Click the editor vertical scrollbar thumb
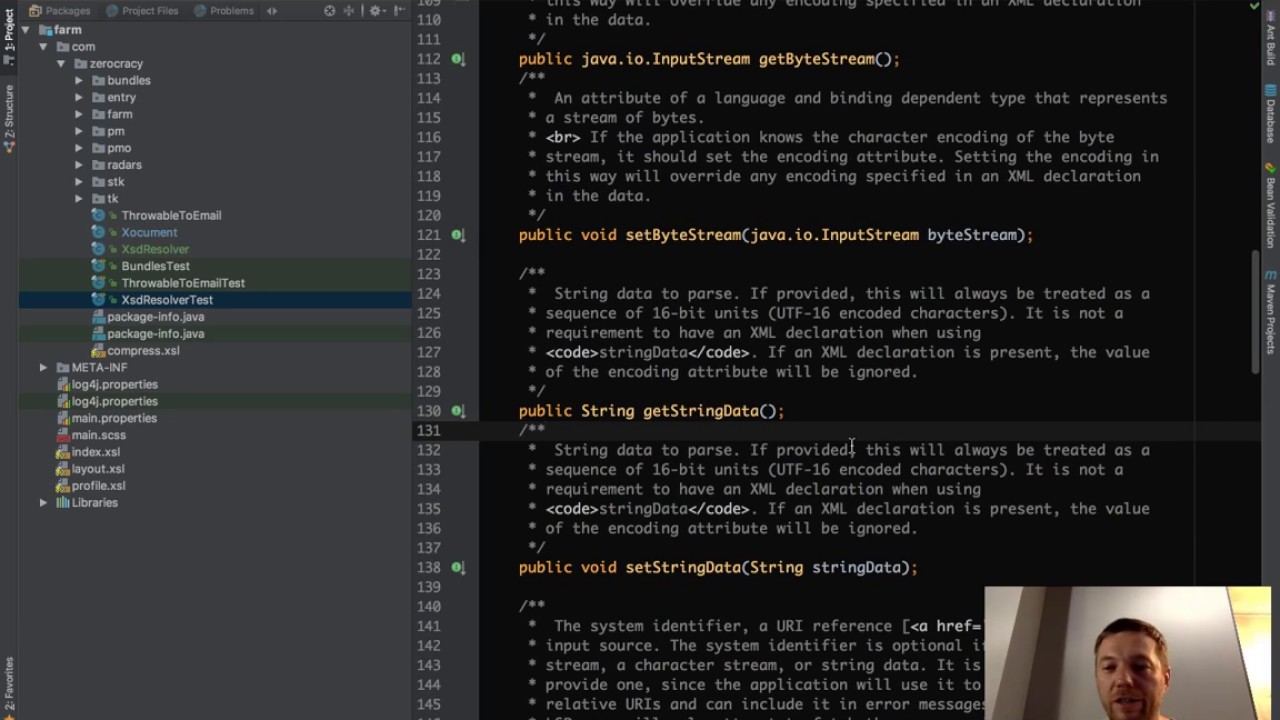Screen dimensions: 1280x720 pyautogui.click(x=1256, y=312)
